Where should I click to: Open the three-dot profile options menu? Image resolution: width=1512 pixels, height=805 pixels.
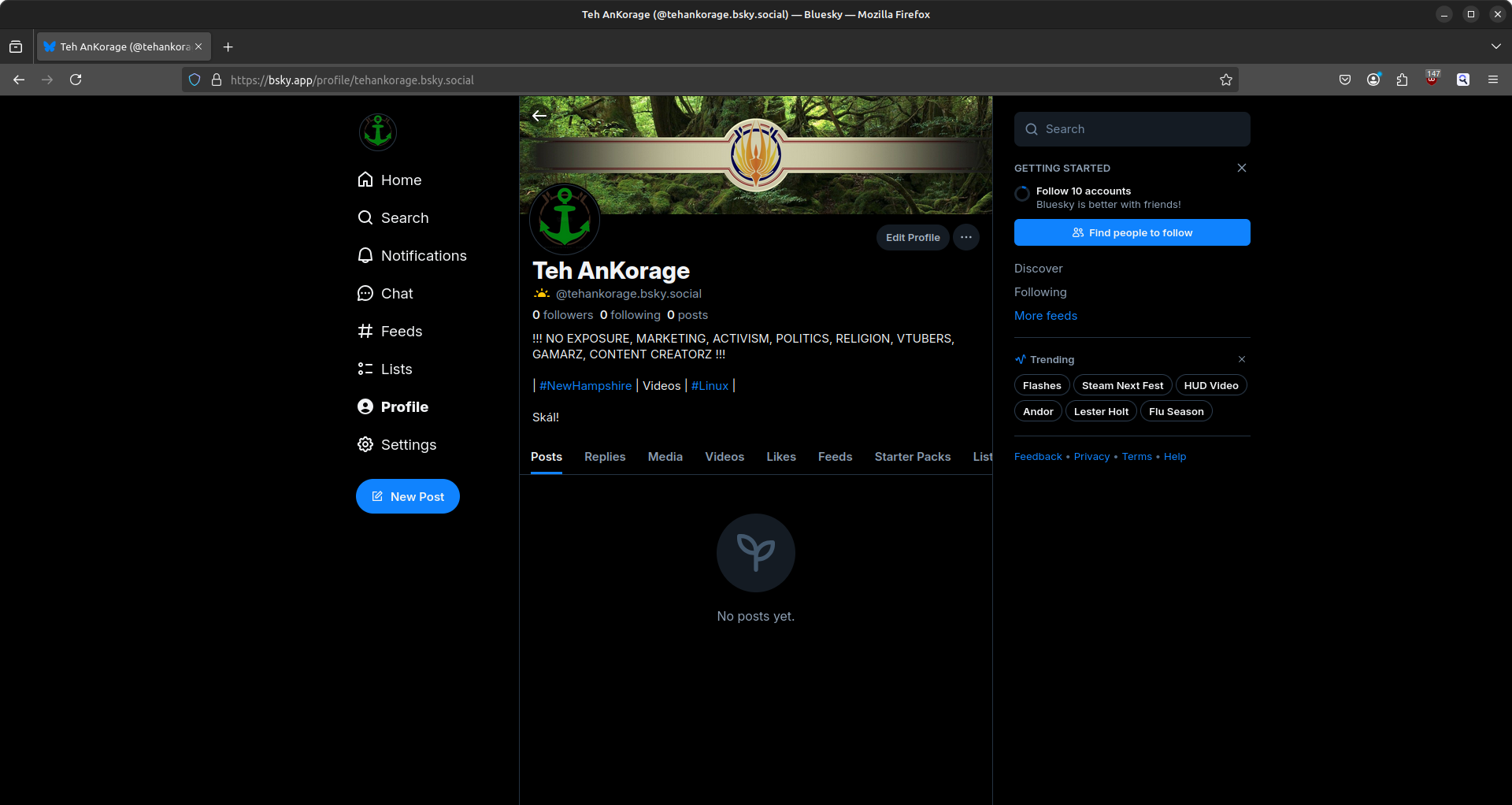966,237
